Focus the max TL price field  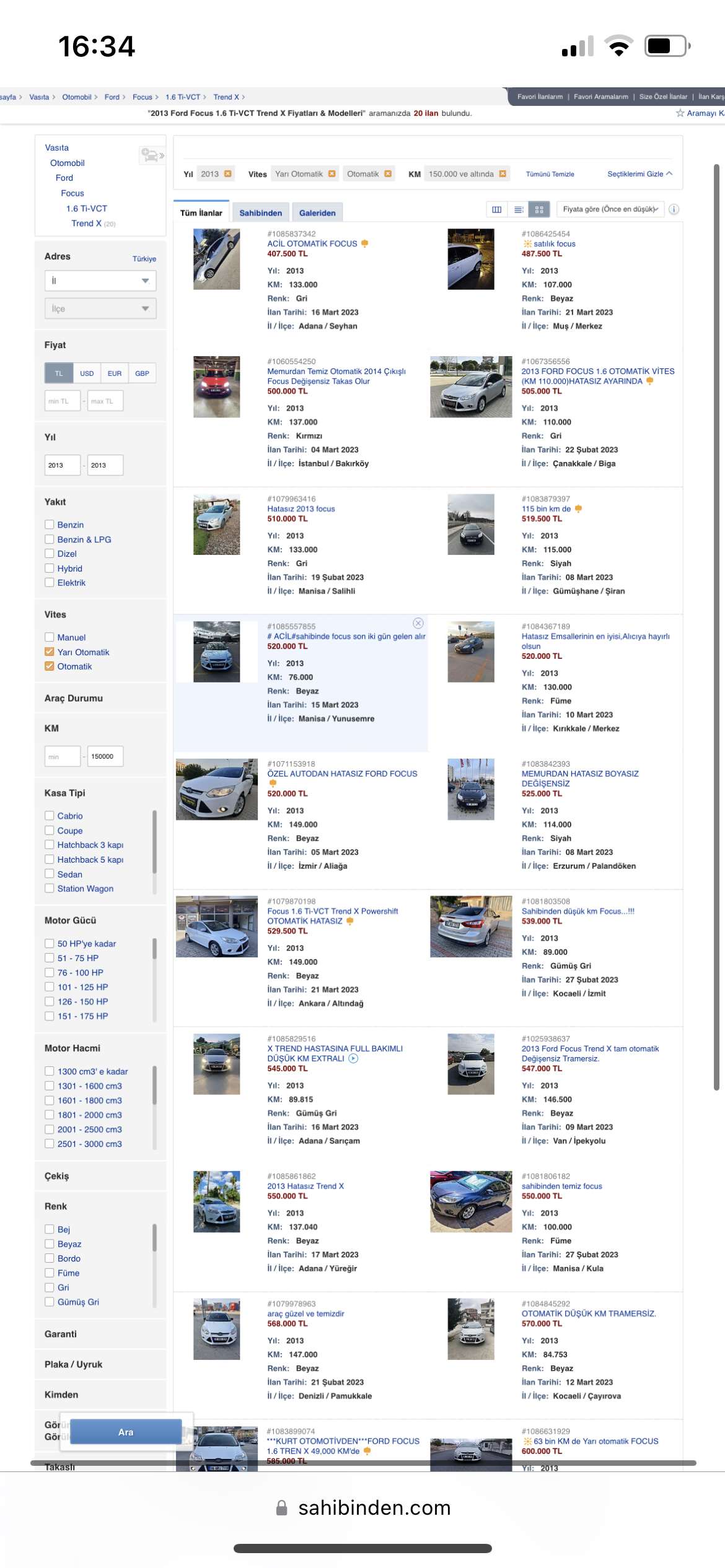(105, 401)
